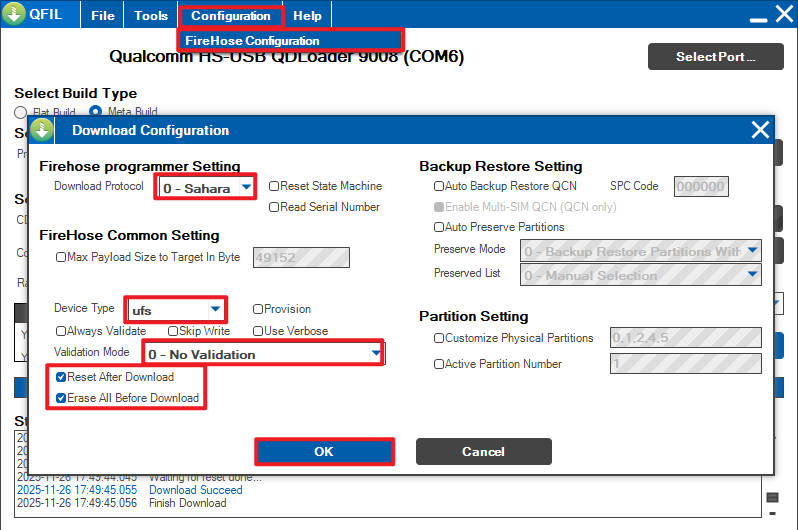Click the Download Configuration dialog green icon

[x=42, y=130]
